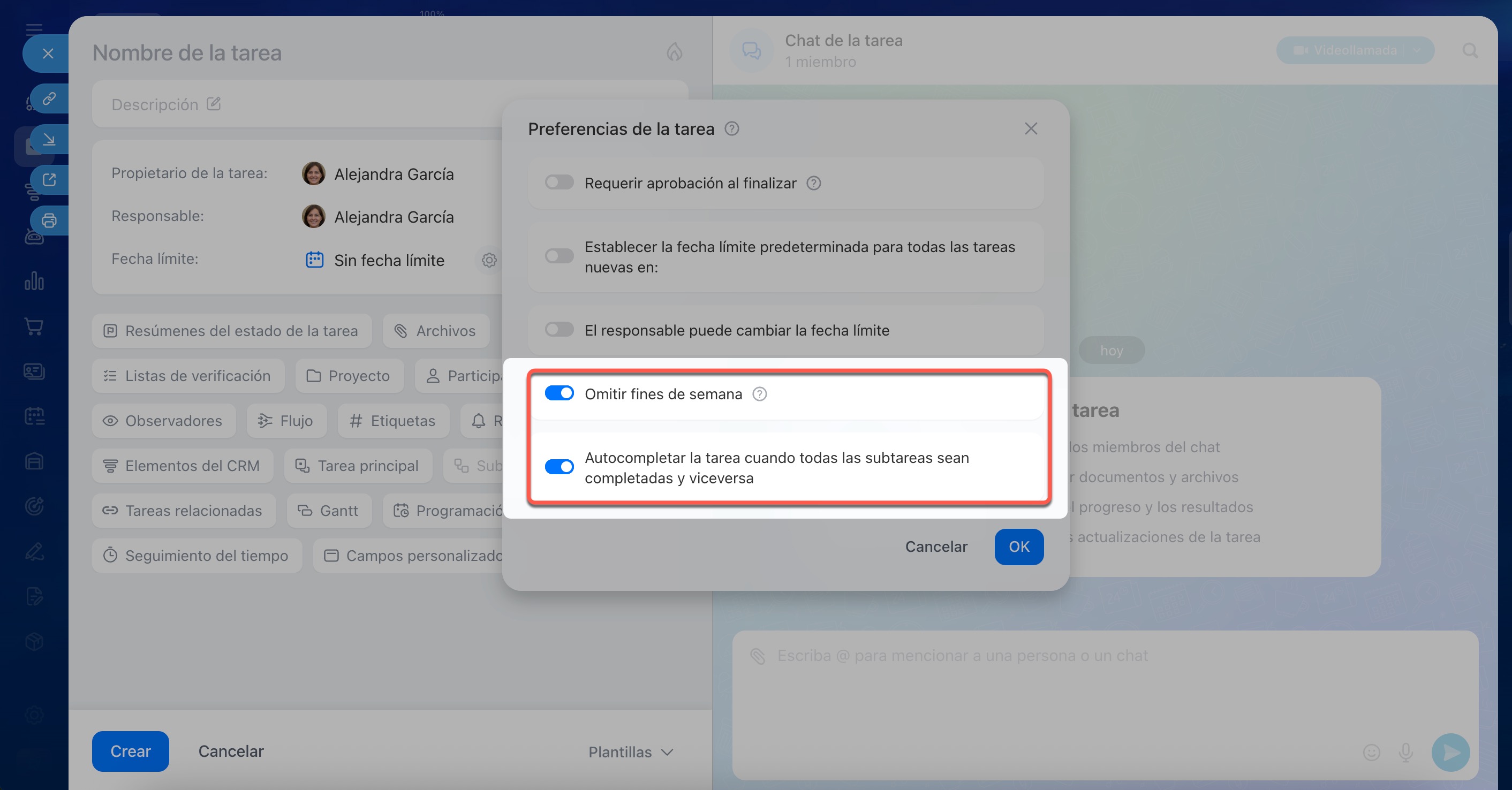Toggle El responsable puede cambiar la fecha límite
The height and width of the screenshot is (790, 1512).
[559, 330]
